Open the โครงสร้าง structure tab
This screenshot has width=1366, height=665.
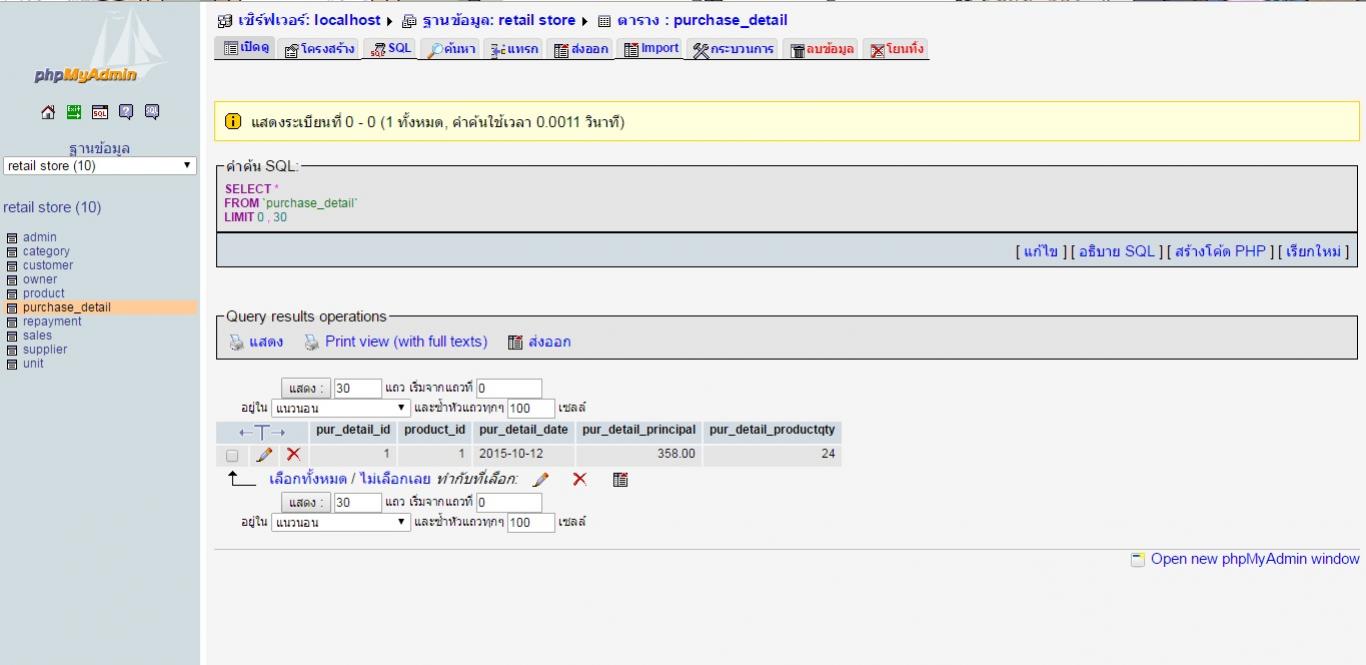click(x=319, y=49)
